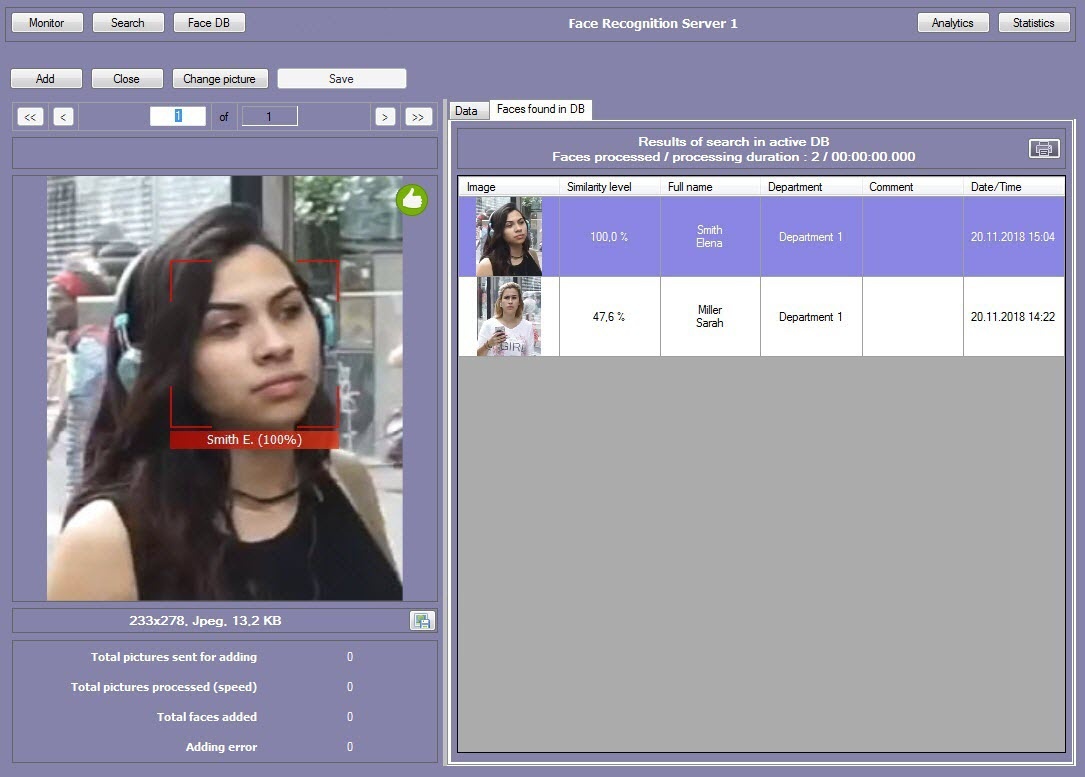Click the current picture number field
Screen dimensions: 1085x777
click(x=178, y=116)
